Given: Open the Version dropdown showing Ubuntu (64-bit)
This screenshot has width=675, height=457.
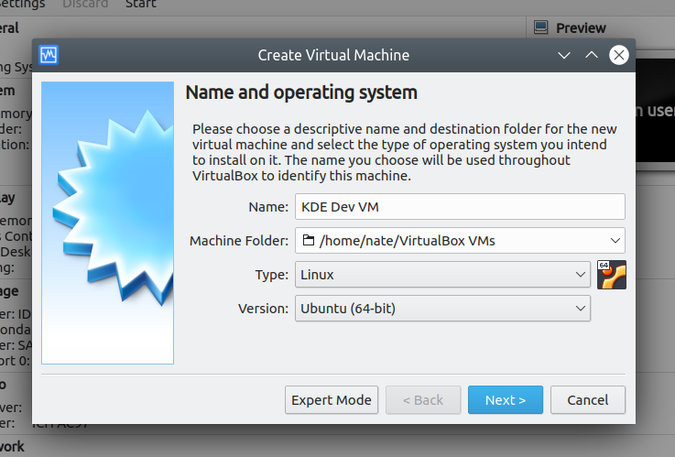Looking at the screenshot, I should (x=442, y=309).
